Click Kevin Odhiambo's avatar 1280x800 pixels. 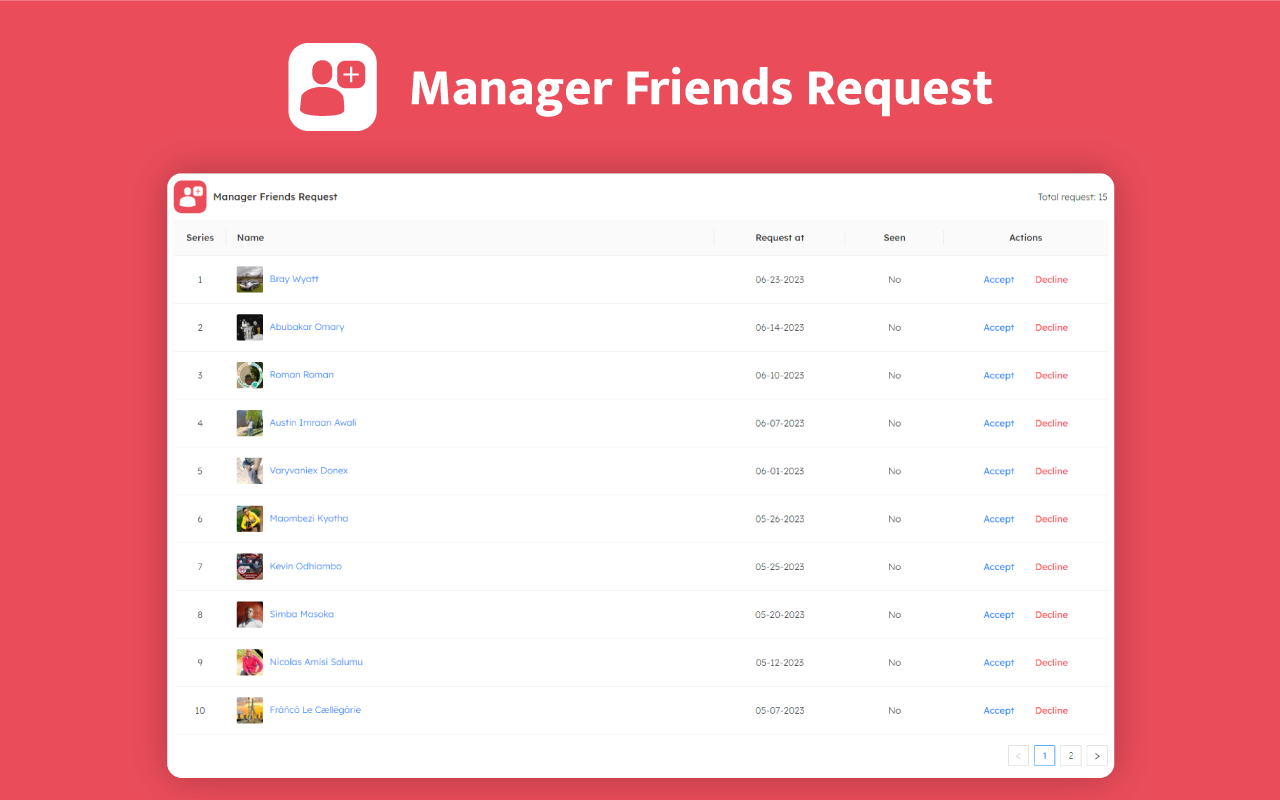[x=249, y=566]
